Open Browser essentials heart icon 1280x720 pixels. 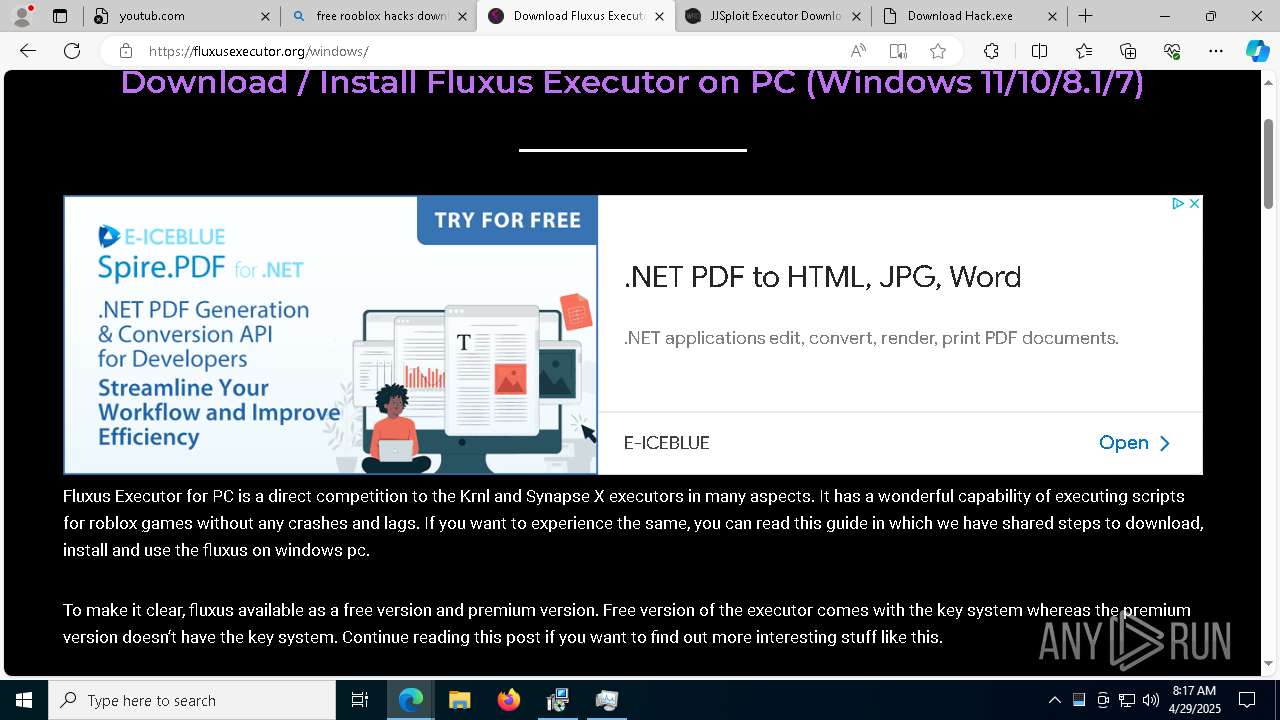click(x=1172, y=51)
